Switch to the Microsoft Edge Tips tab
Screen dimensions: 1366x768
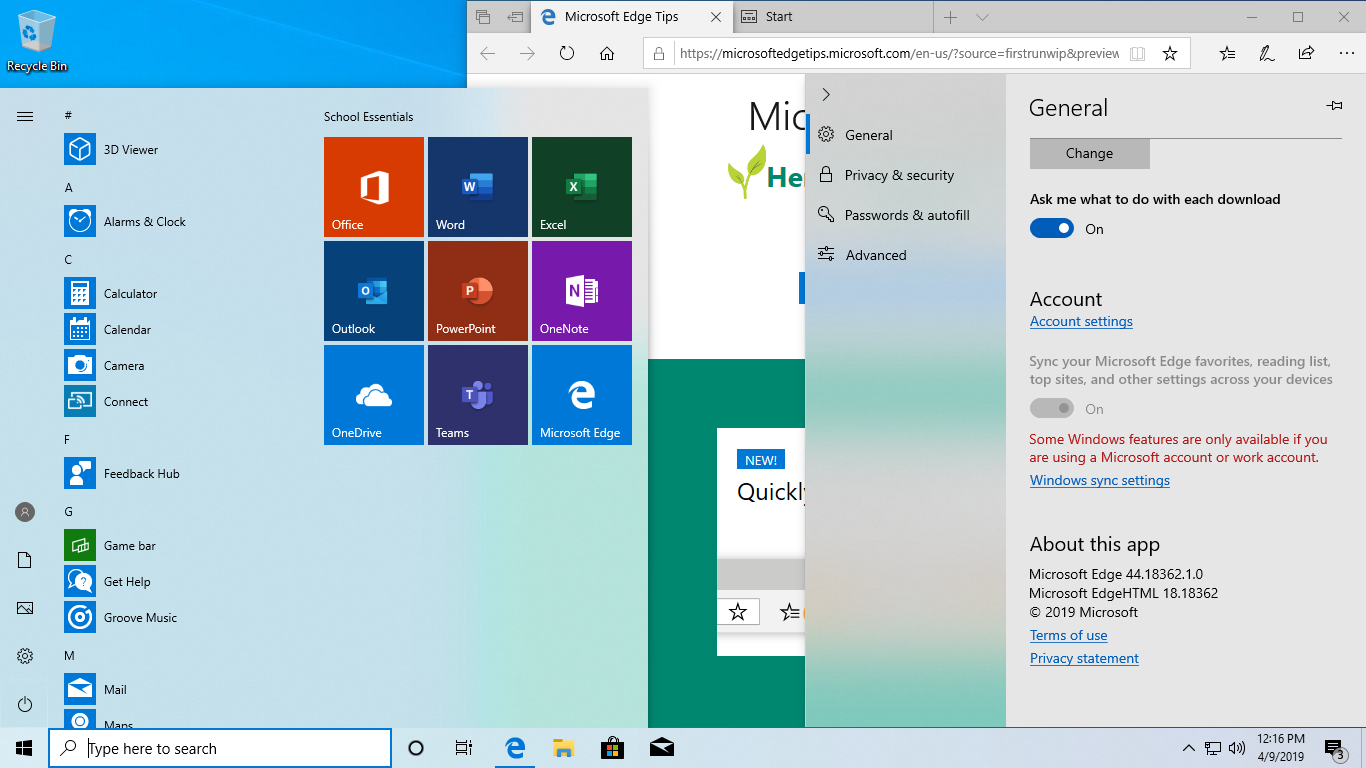631,17
